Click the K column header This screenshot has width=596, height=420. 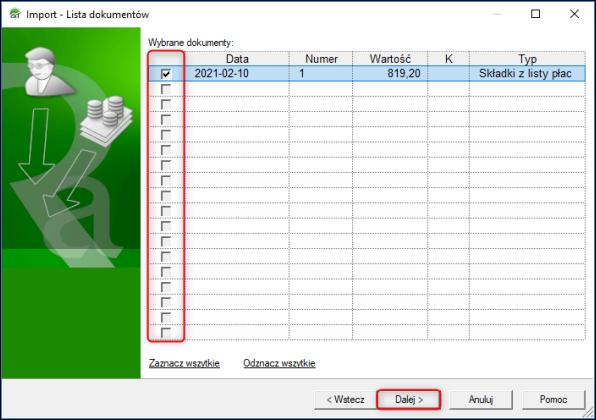click(x=449, y=59)
